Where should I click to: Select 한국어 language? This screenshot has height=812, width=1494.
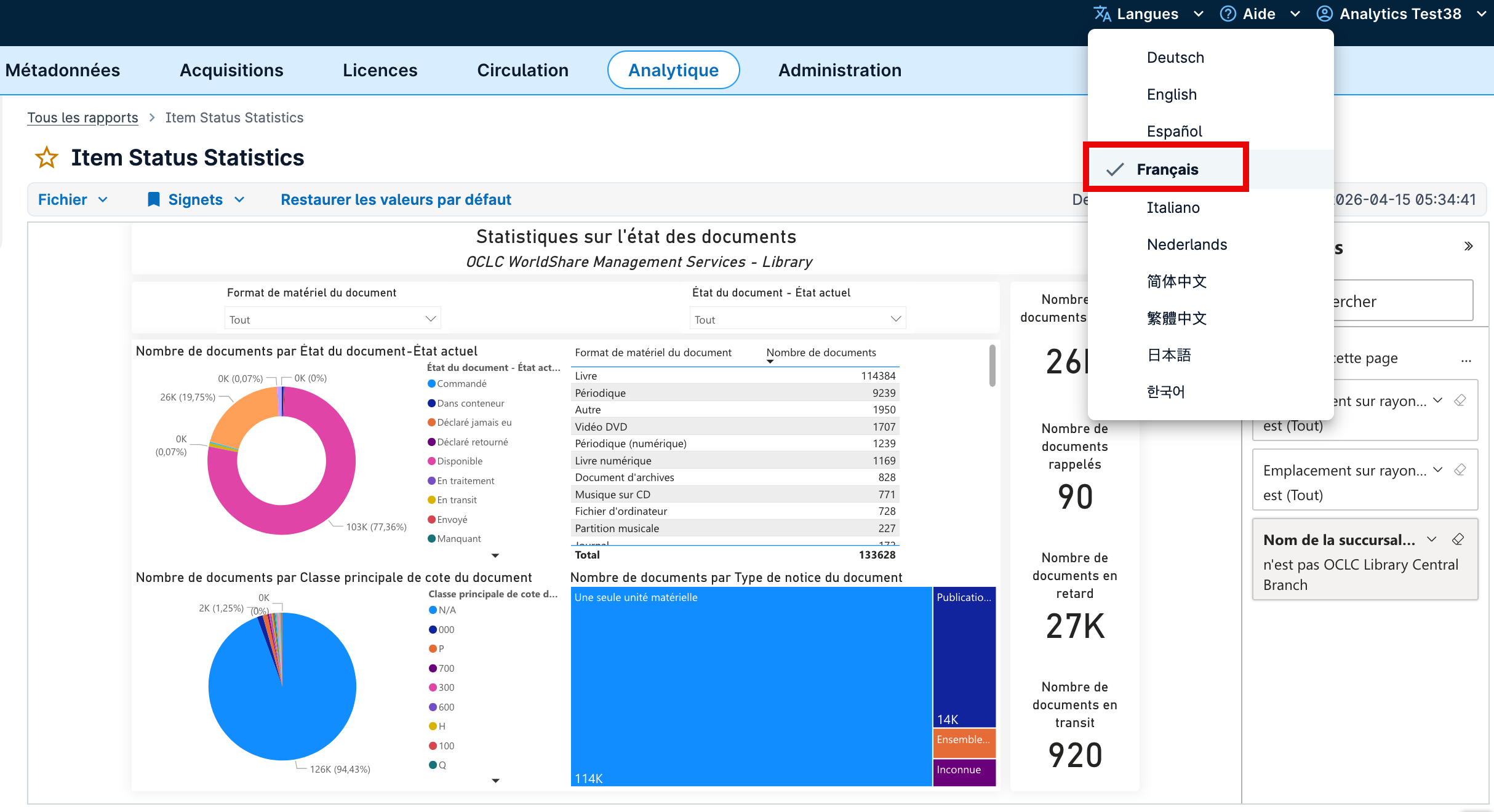(x=1165, y=392)
